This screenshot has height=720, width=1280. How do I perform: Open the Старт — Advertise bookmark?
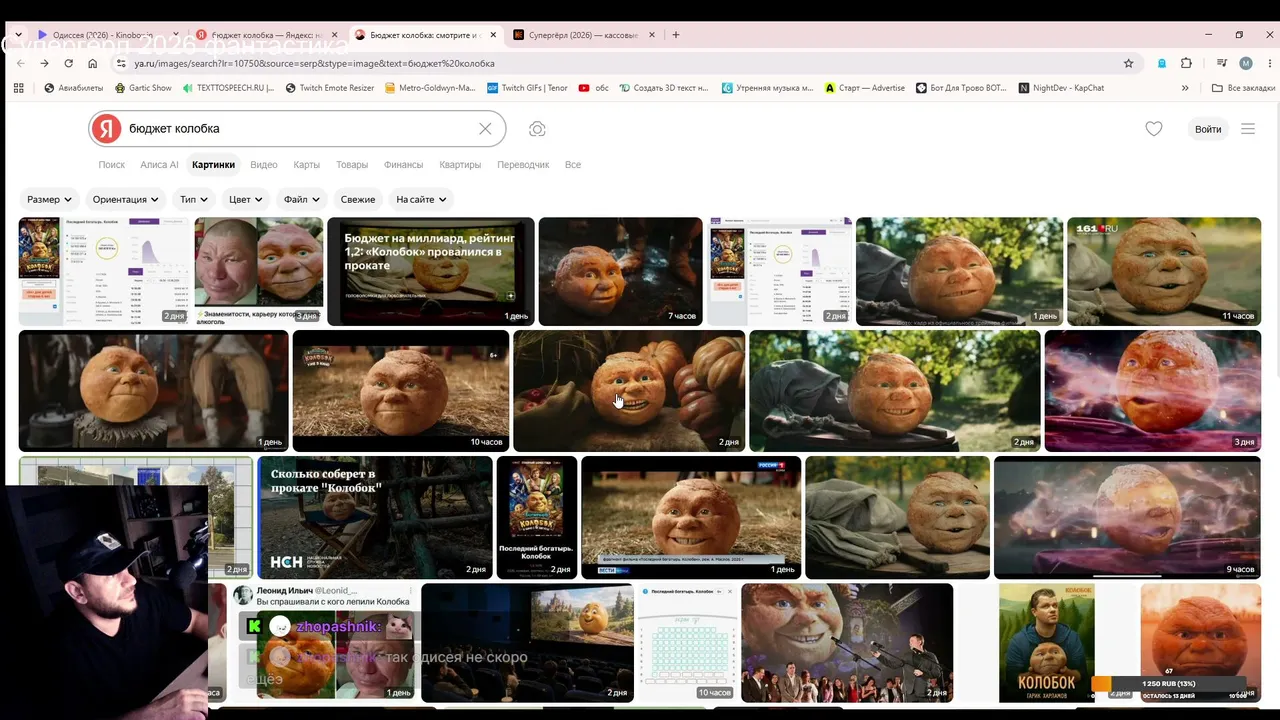pyautogui.click(x=865, y=88)
